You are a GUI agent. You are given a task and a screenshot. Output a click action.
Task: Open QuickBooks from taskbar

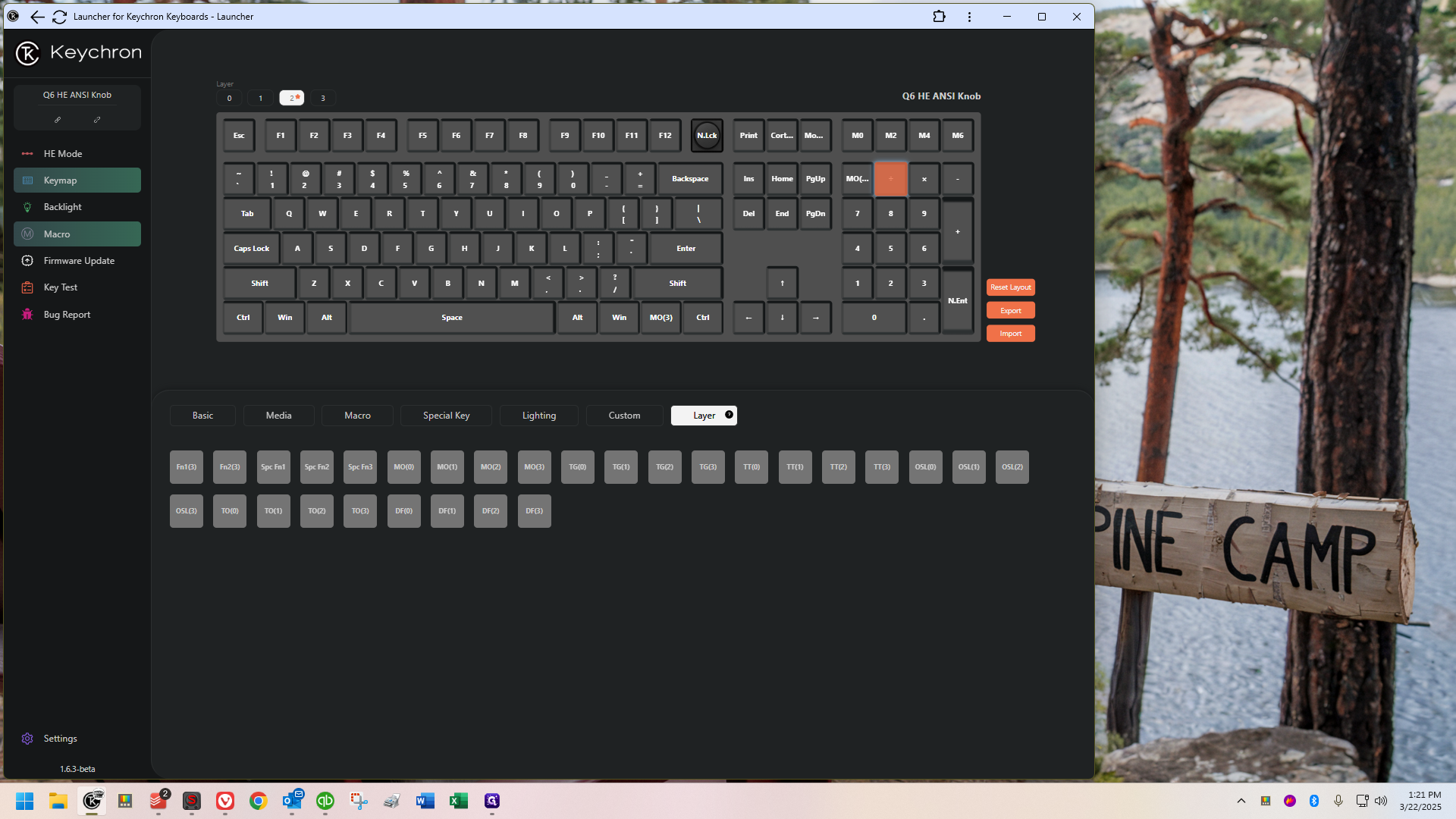click(x=325, y=801)
